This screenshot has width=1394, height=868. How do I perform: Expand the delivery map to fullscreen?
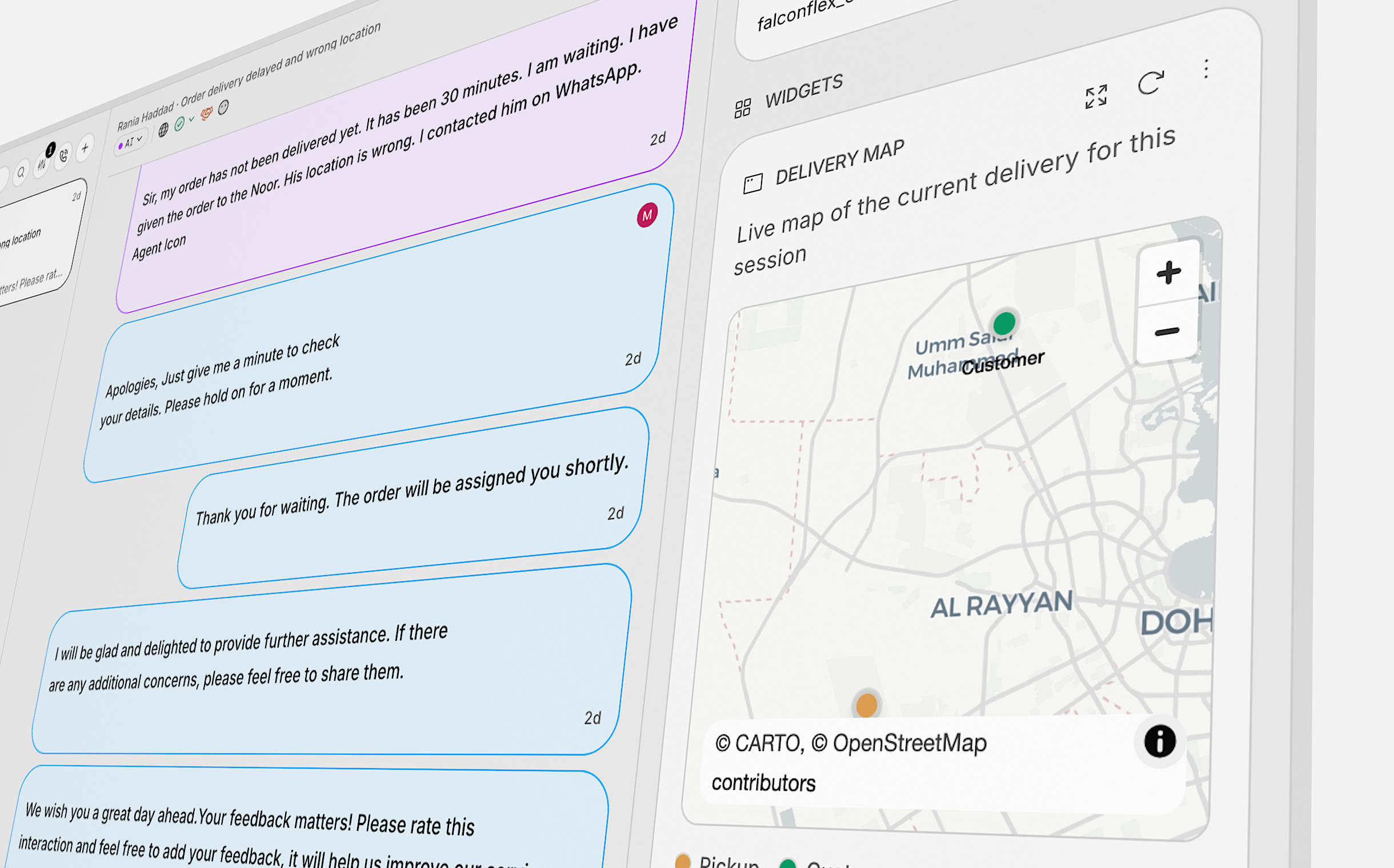click(1096, 97)
